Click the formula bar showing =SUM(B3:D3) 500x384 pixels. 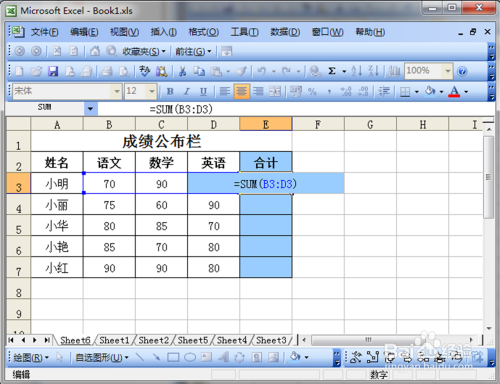point(296,109)
